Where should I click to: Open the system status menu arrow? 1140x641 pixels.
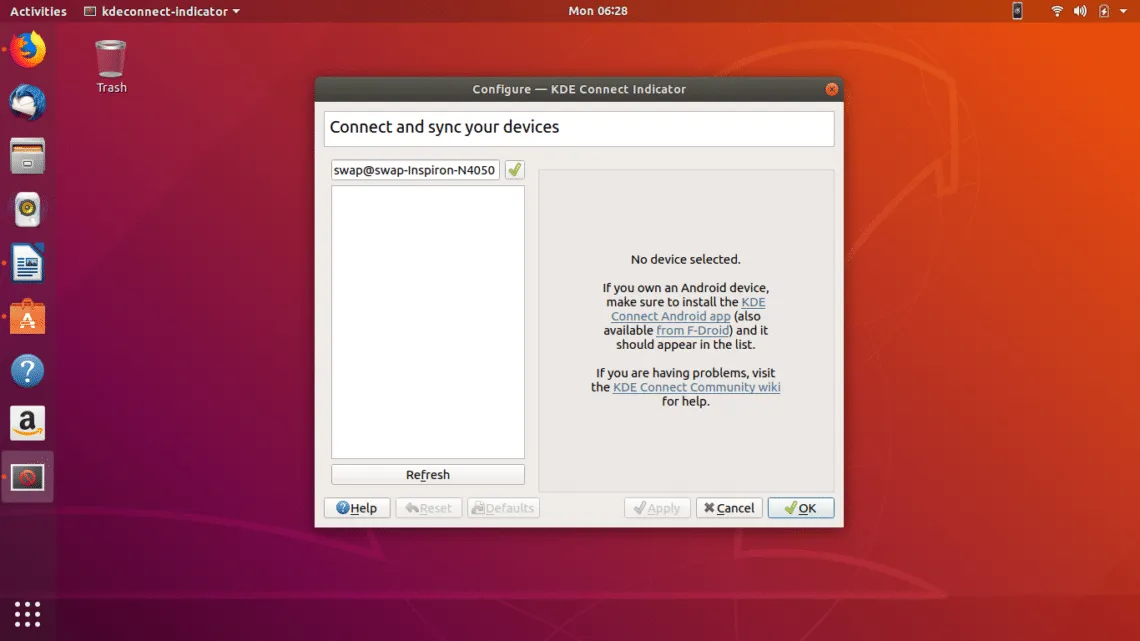(1124, 11)
